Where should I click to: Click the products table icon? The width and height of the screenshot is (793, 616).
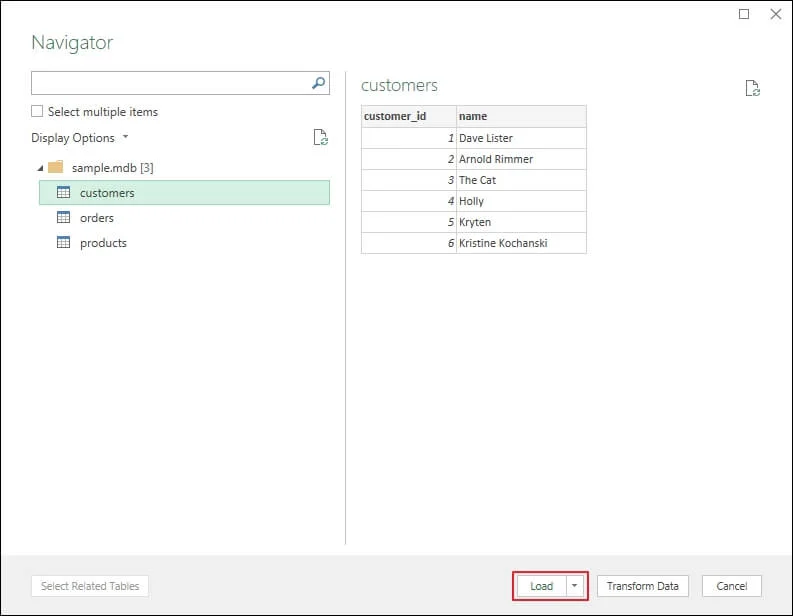[x=63, y=242]
